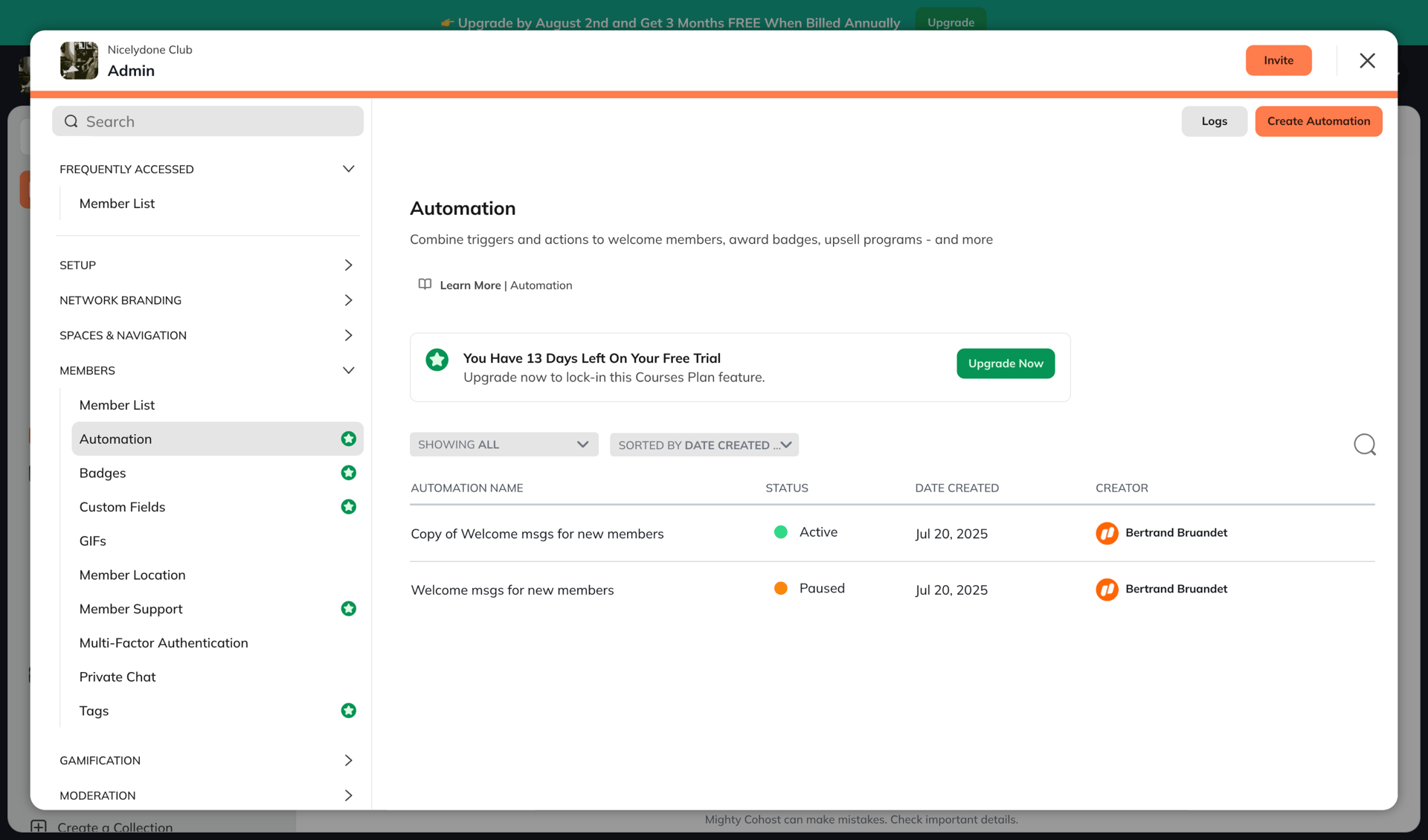Click the Active status indicator dot

(x=780, y=532)
